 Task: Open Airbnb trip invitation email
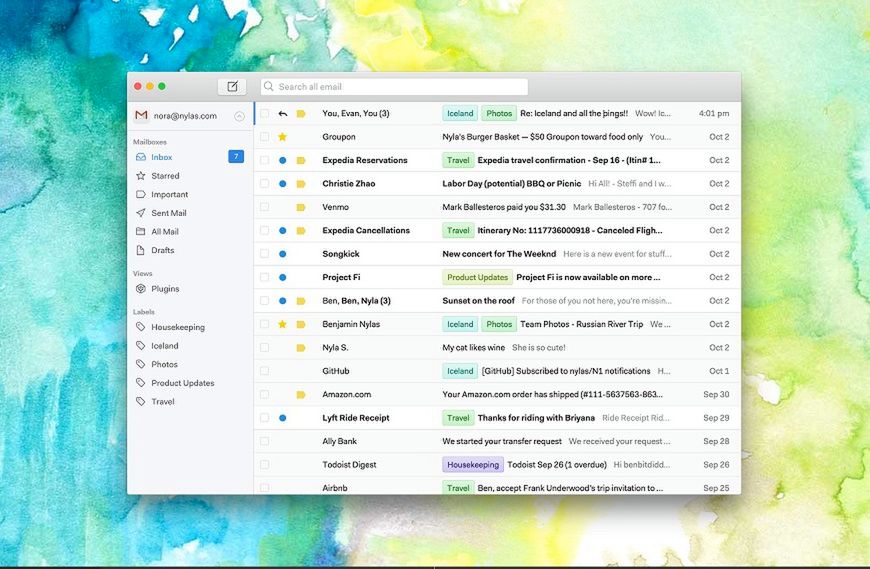[x=498, y=487]
